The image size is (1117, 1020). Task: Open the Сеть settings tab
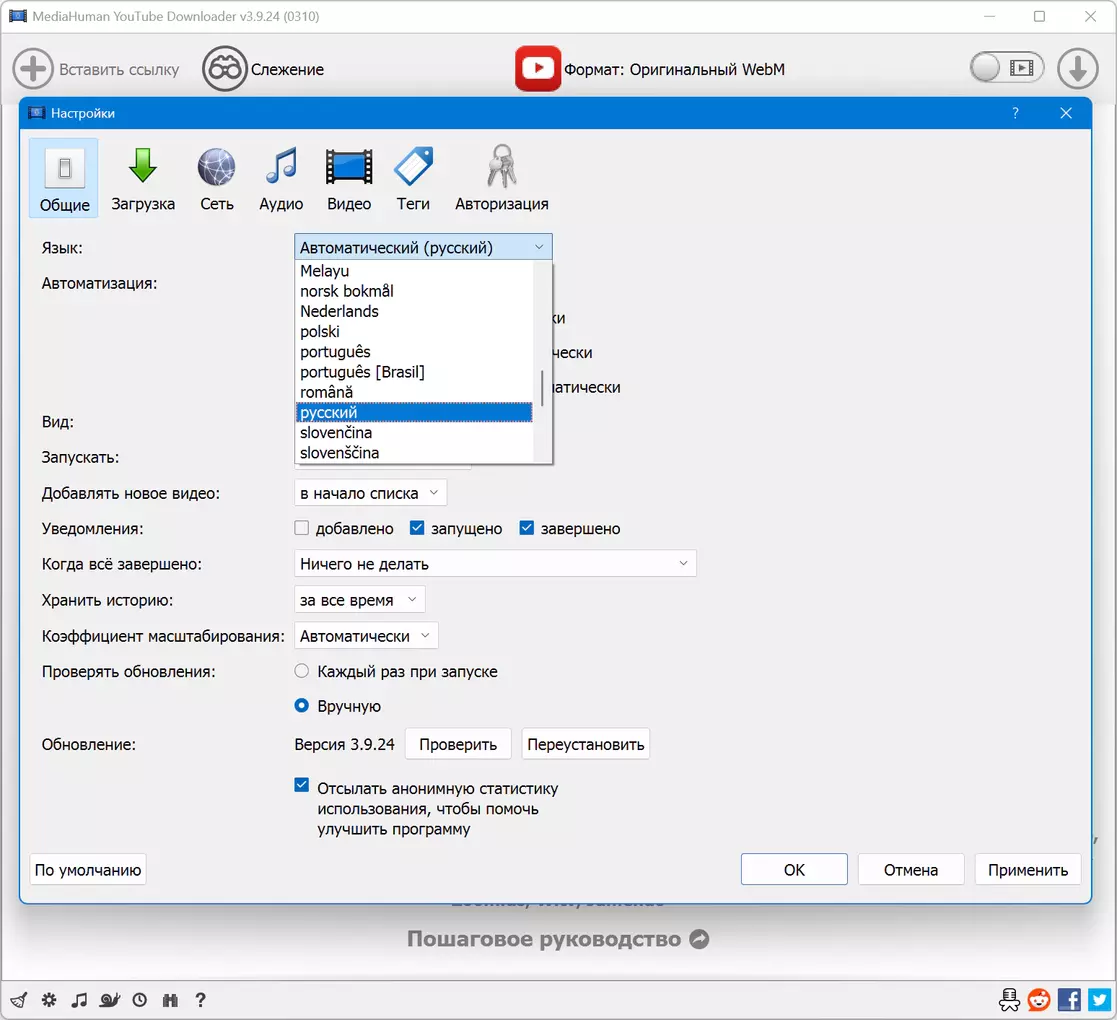pos(217,178)
